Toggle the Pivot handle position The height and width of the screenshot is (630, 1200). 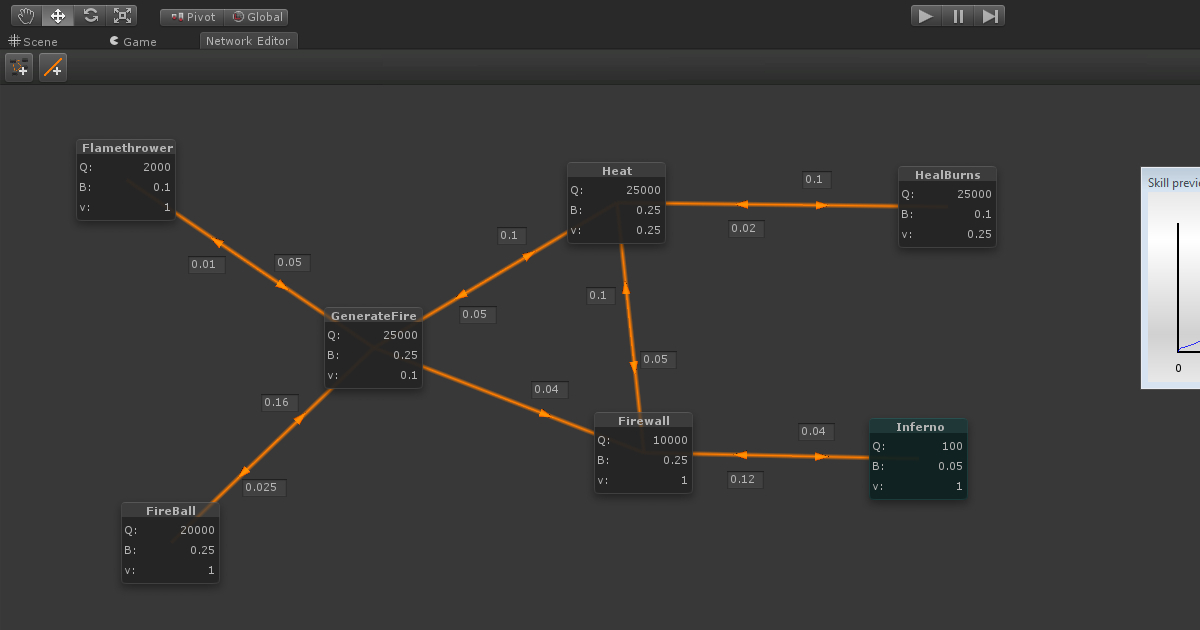[192, 17]
